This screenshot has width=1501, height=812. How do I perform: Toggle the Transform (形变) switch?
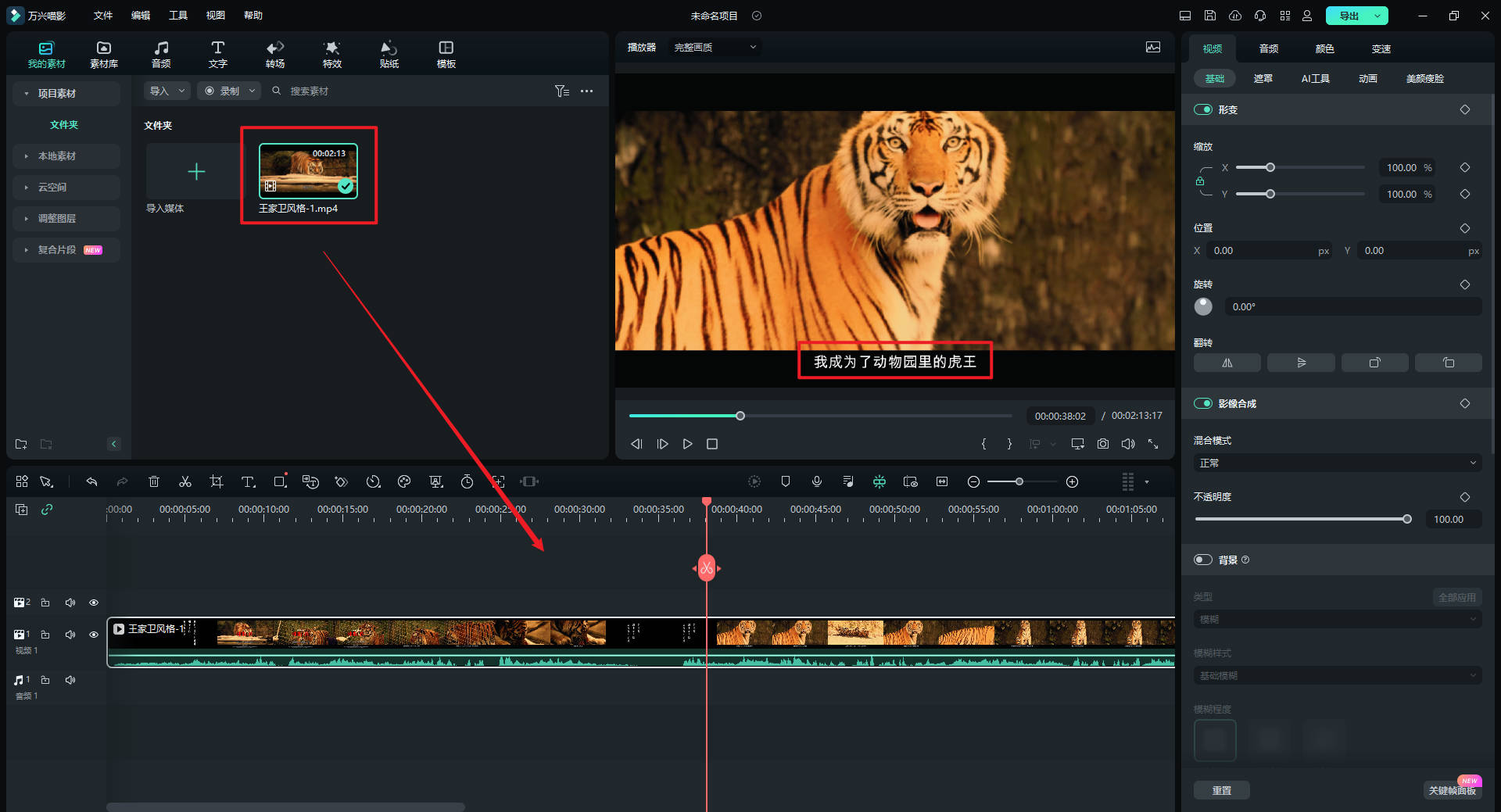[x=1202, y=109]
